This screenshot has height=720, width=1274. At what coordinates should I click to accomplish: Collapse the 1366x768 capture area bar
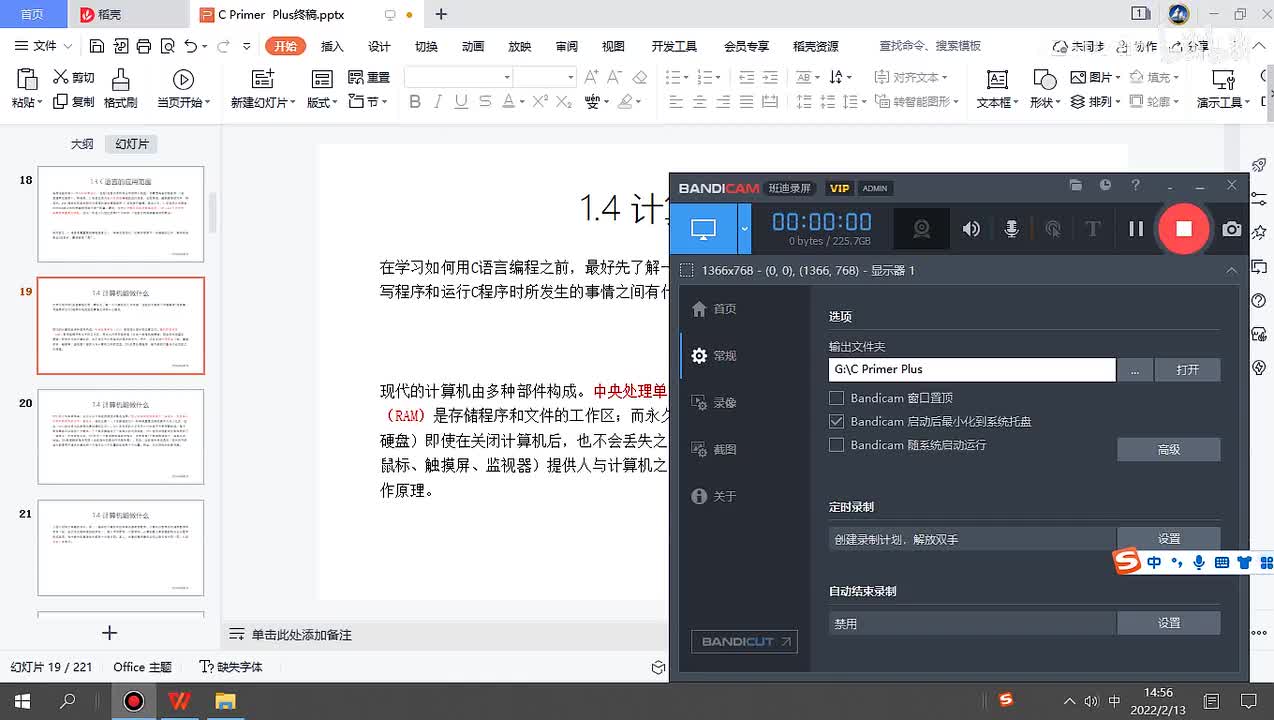pyautogui.click(x=1232, y=271)
